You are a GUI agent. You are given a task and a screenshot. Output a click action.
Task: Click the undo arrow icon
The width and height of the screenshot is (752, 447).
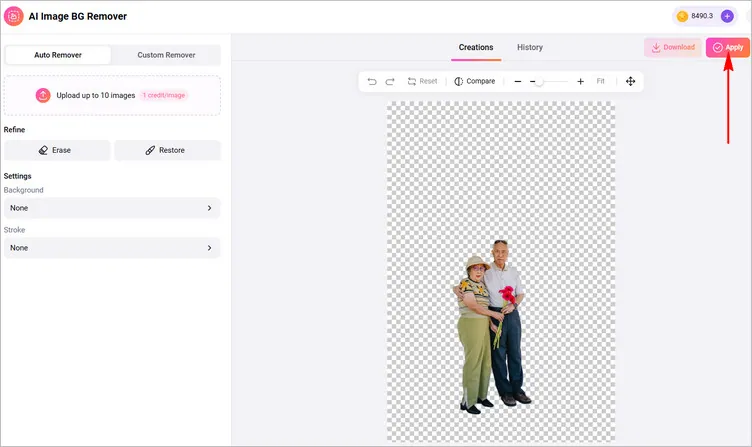point(372,82)
